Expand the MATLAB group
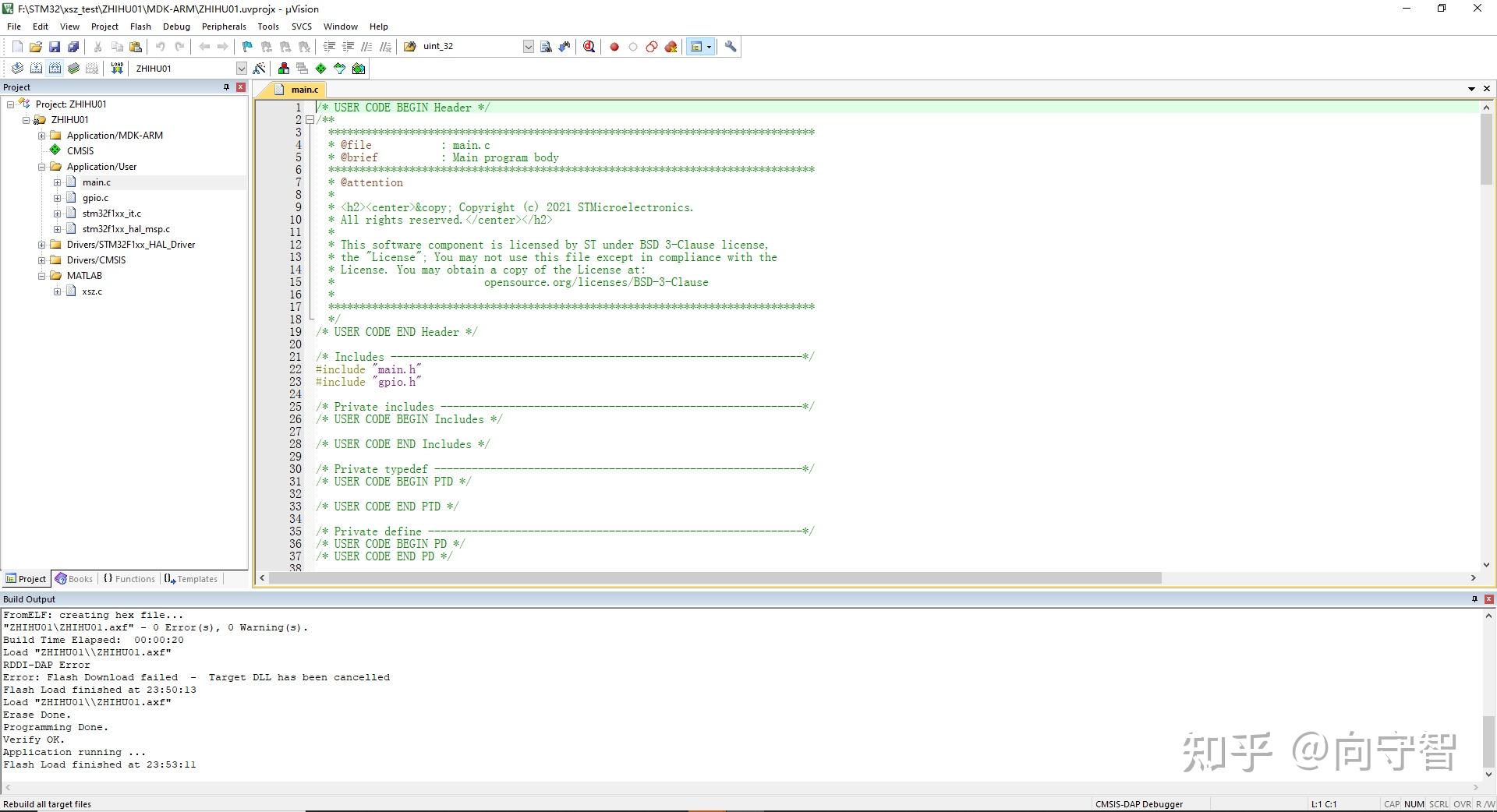Viewport: 1497px width, 812px height. pyautogui.click(x=41, y=275)
